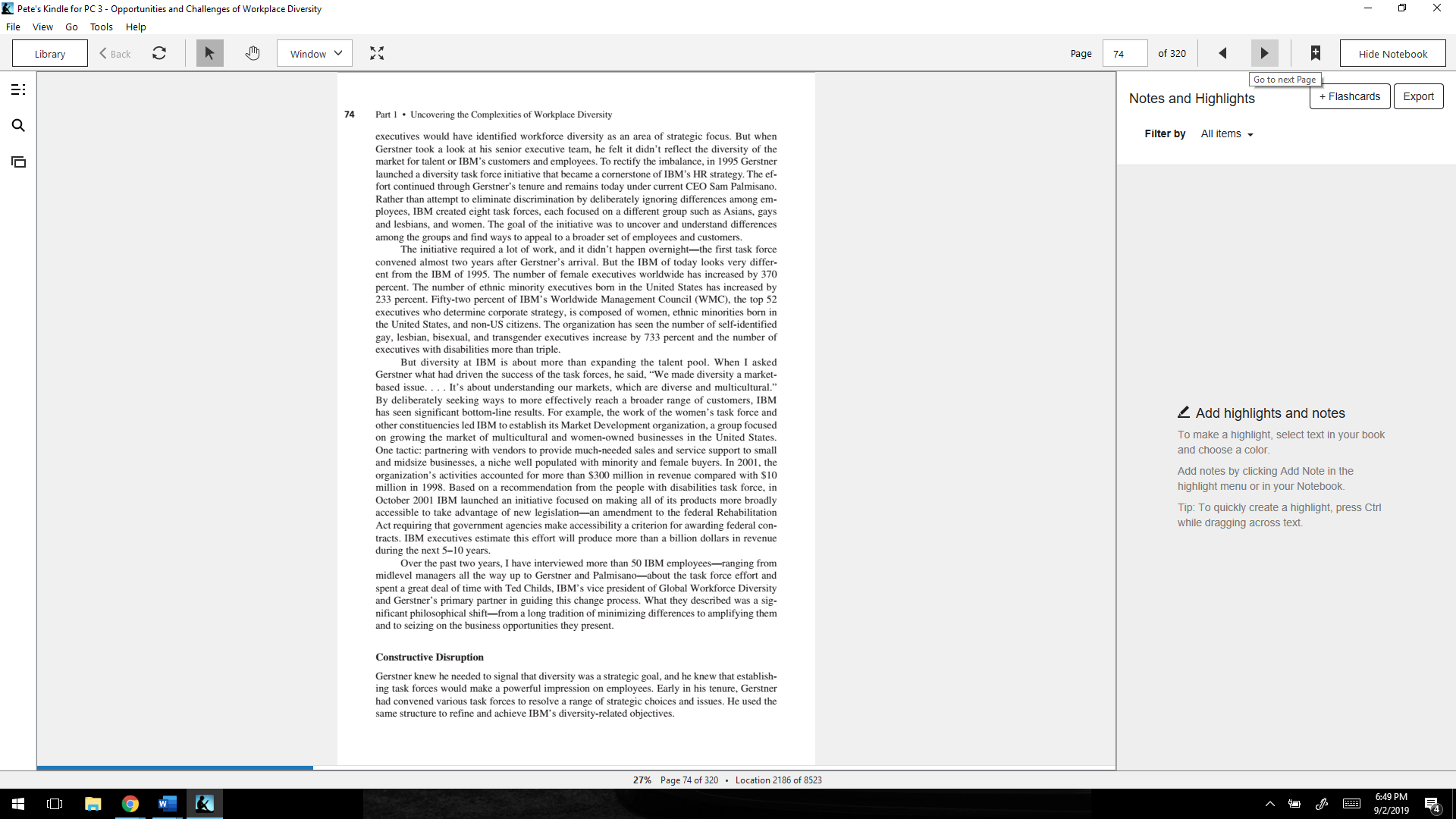Open File Explorer from the taskbar

[93, 804]
